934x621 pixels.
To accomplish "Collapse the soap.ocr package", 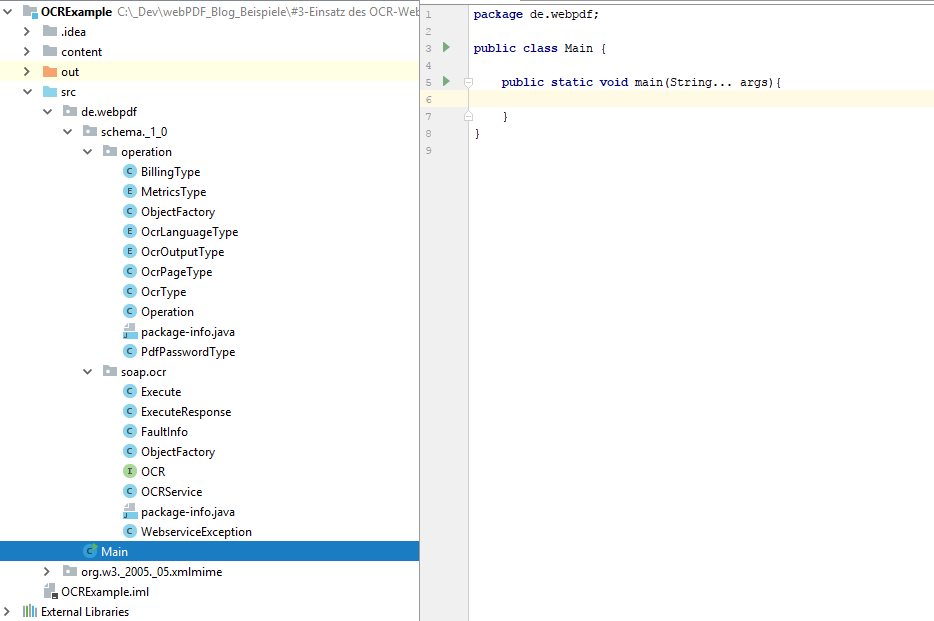I will pyautogui.click(x=88, y=372).
